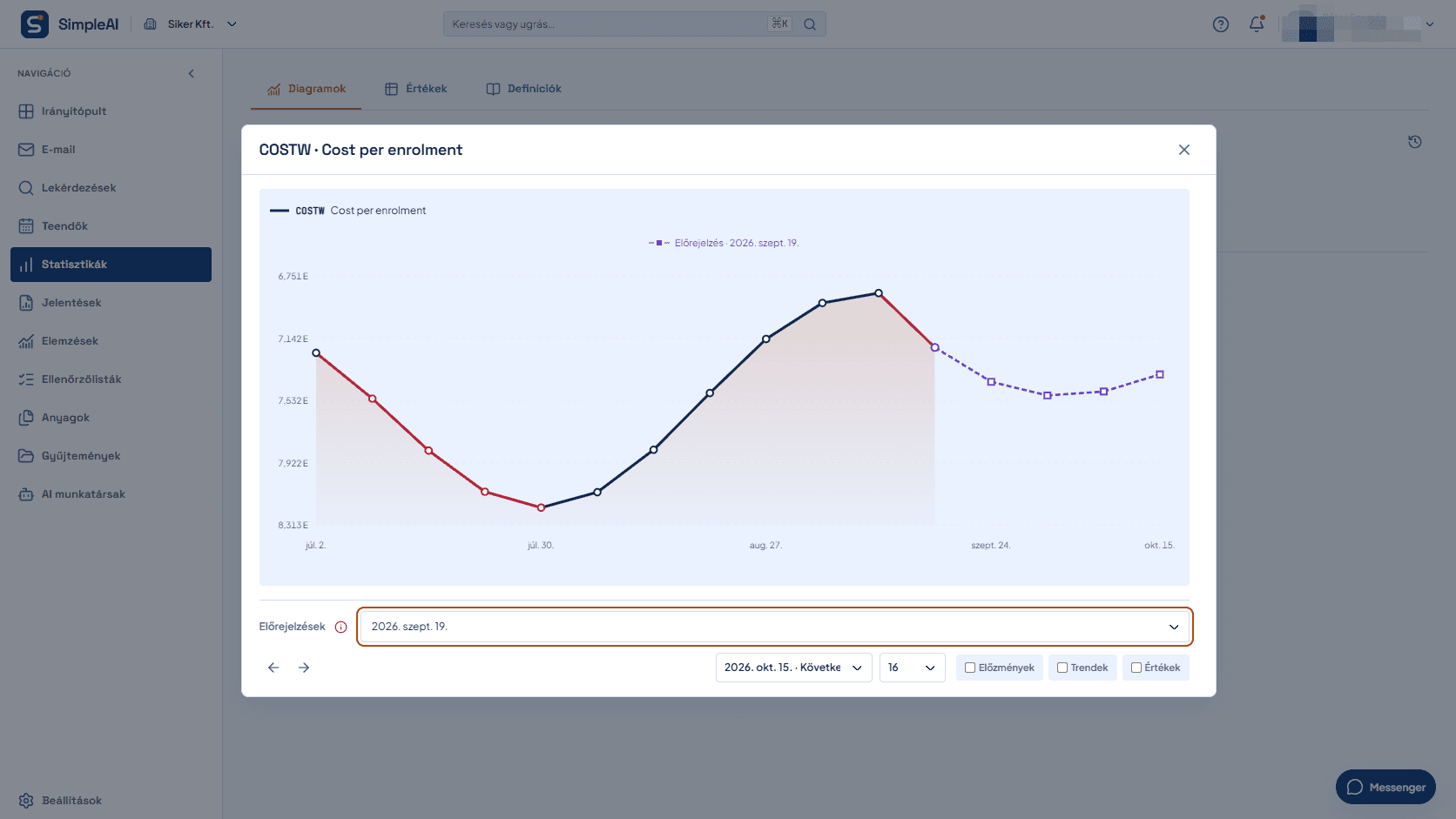Viewport: 1456px width, 819px height.
Task: Switch to the Definíciók tab
Action: (x=523, y=89)
